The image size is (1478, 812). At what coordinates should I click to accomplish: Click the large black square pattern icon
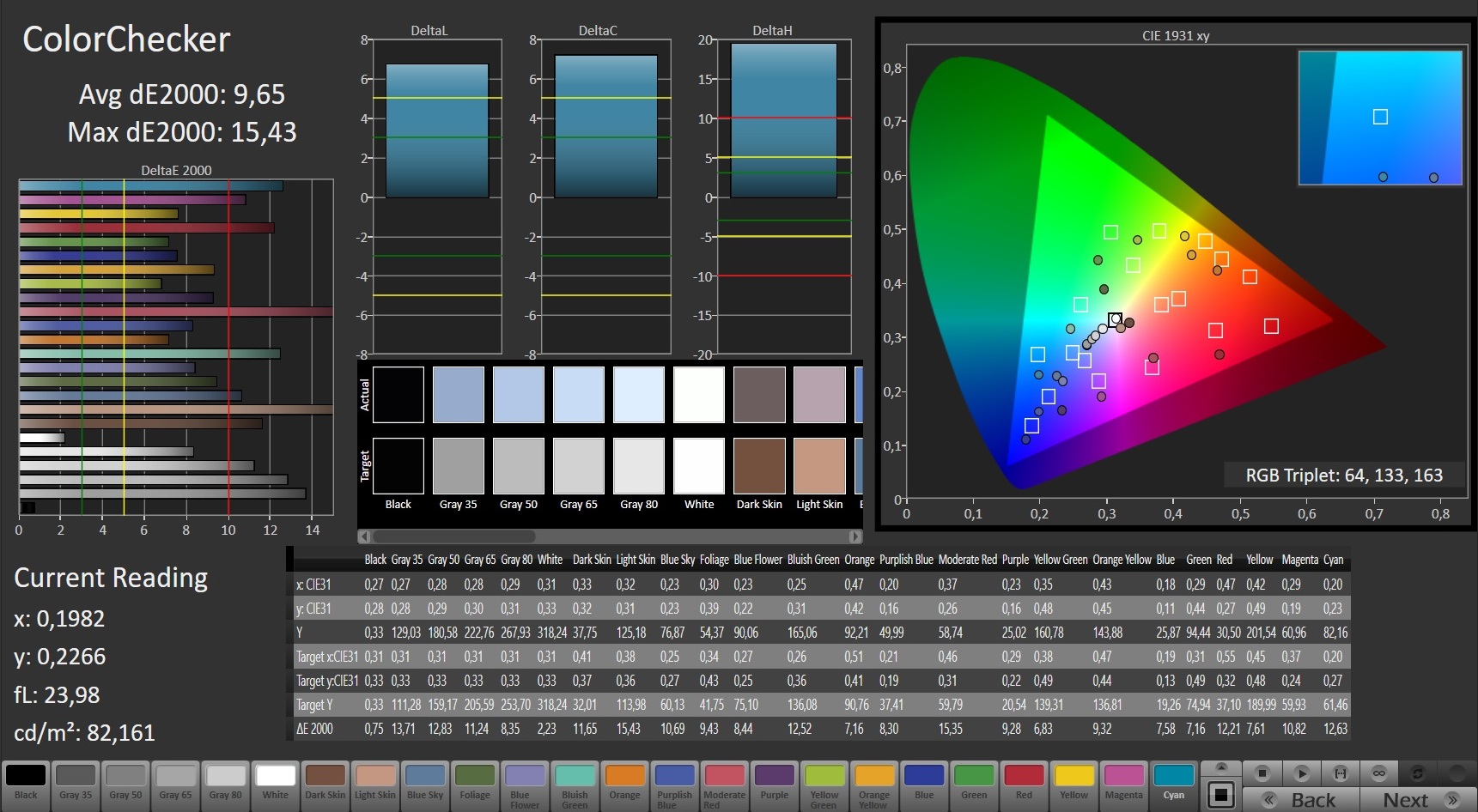coord(1220,794)
